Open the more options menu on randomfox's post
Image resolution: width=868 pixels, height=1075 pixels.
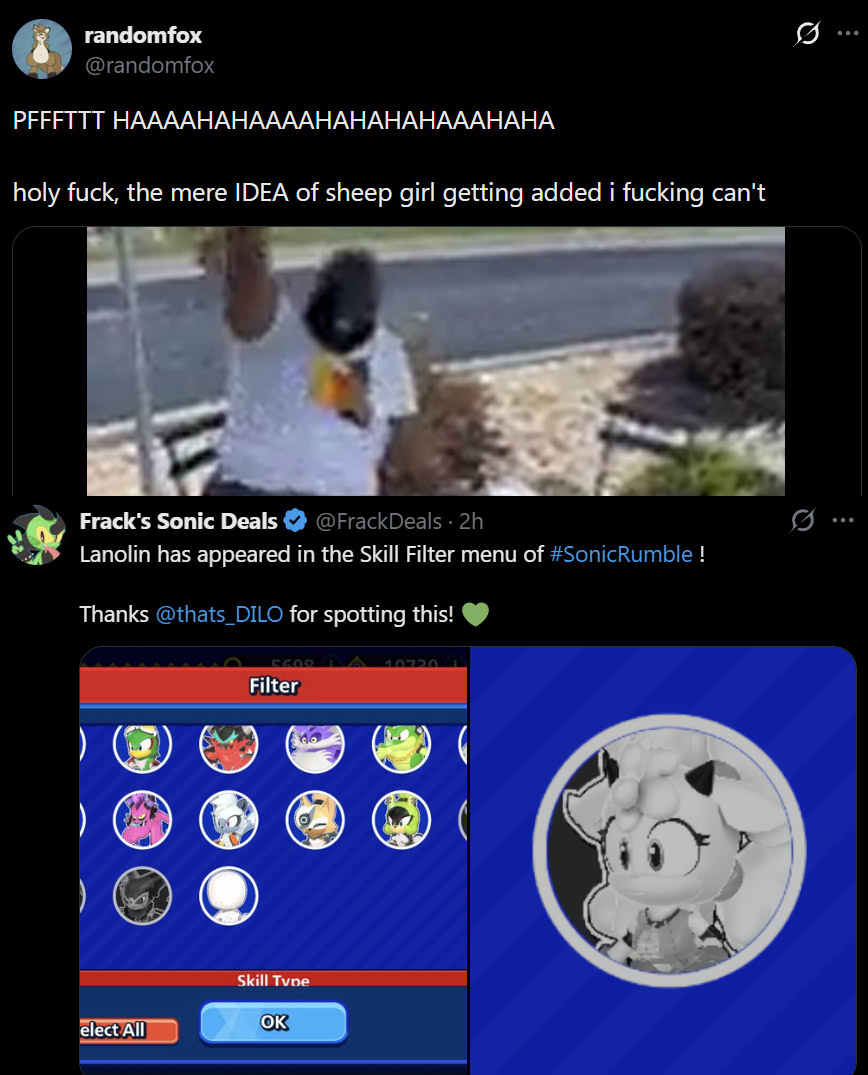(x=847, y=33)
